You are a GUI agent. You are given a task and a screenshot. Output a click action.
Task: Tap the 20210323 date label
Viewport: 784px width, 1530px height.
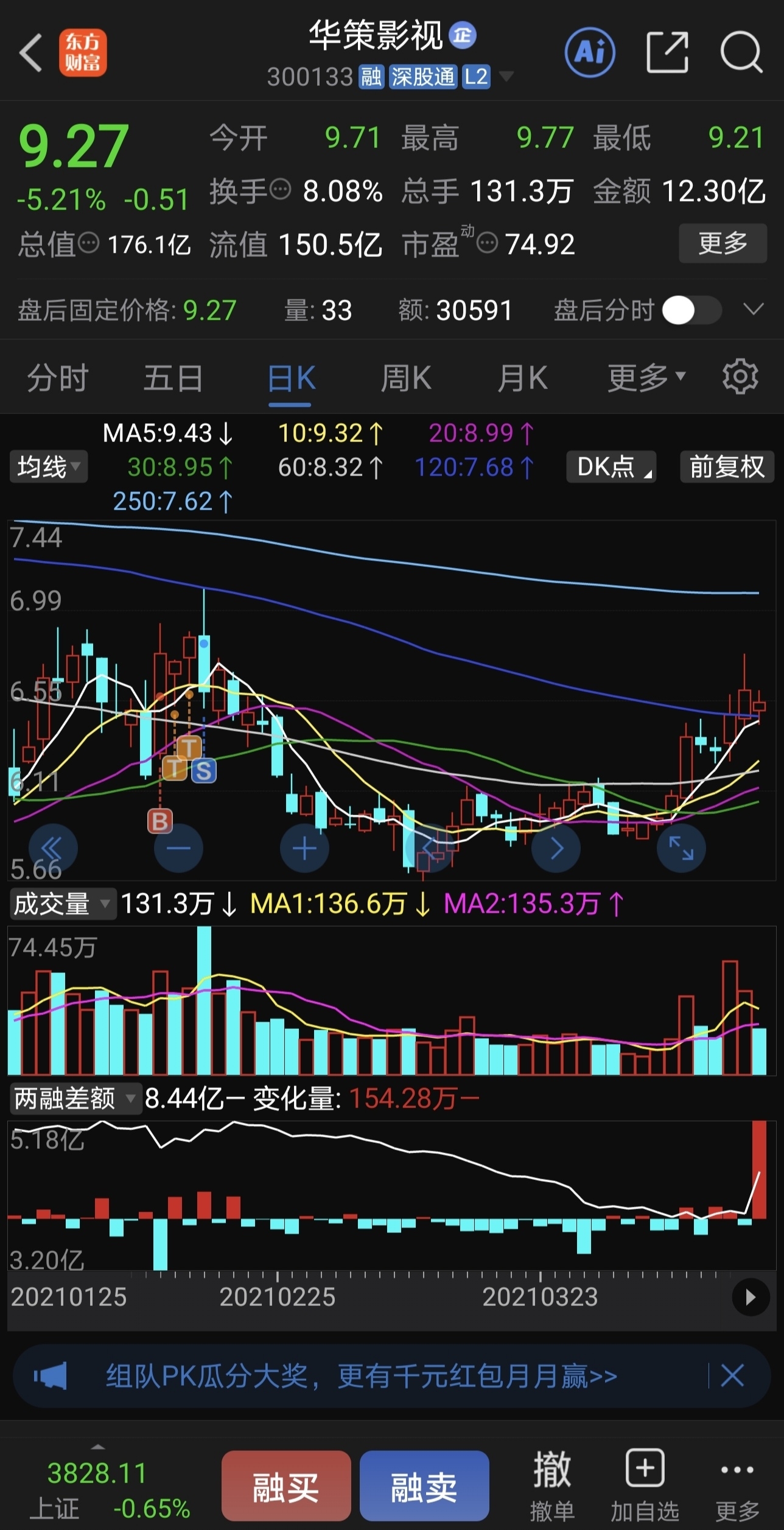(x=540, y=1297)
